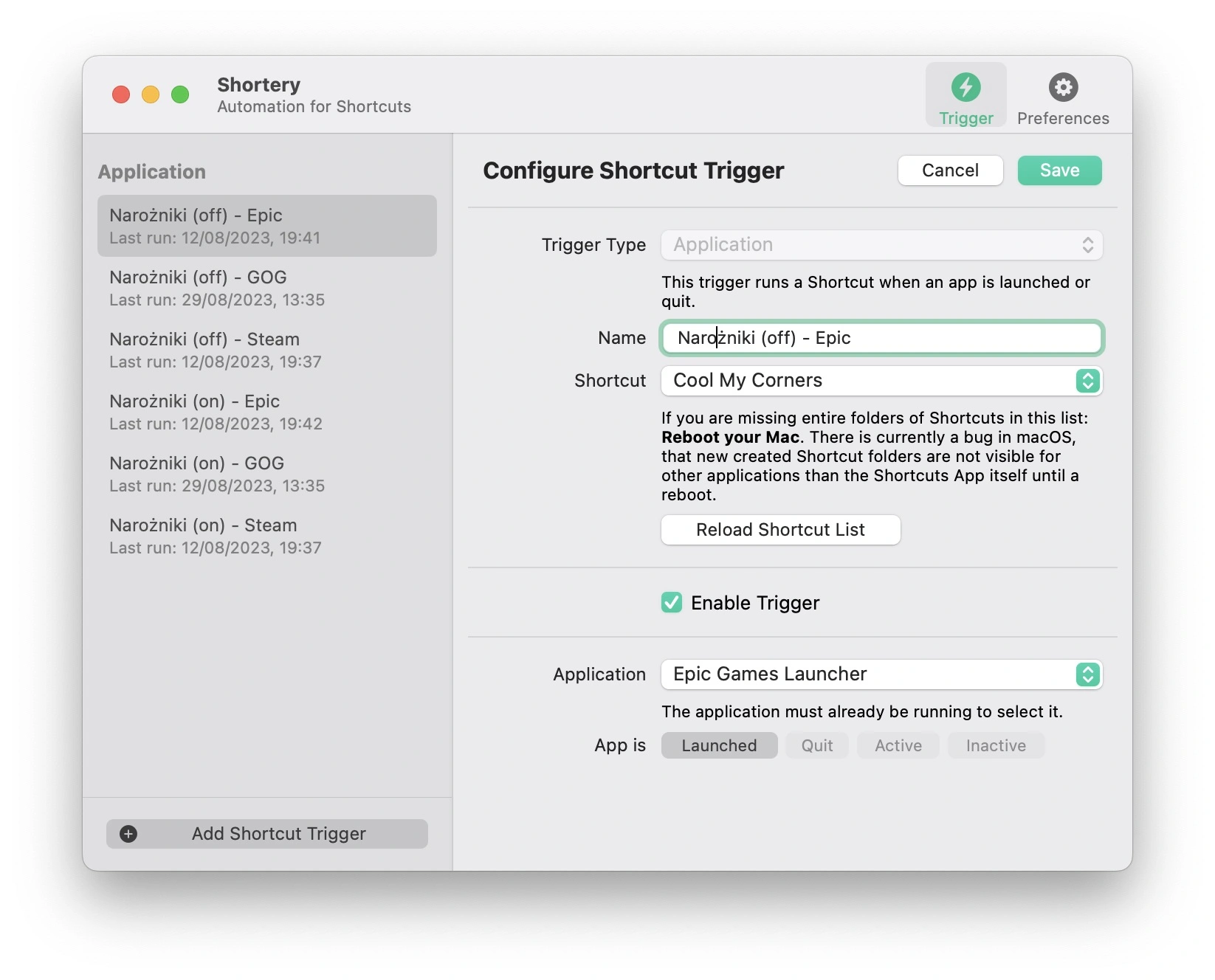Viewport: 1215px width, 980px height.
Task: Select Narożniki (off) - Epic trigger
Action: click(x=267, y=226)
